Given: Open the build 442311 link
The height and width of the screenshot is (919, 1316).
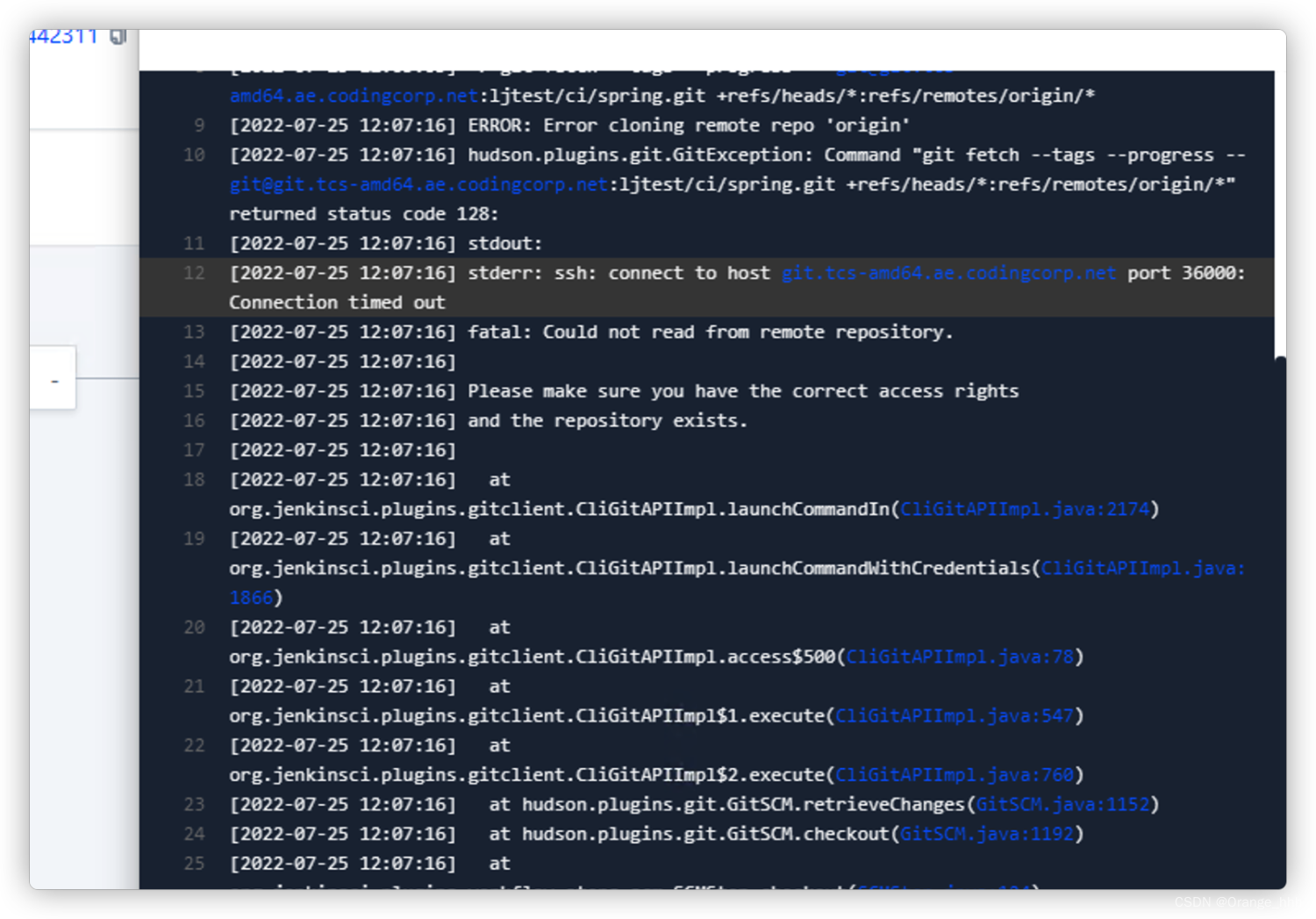Looking at the screenshot, I should coord(63,35).
